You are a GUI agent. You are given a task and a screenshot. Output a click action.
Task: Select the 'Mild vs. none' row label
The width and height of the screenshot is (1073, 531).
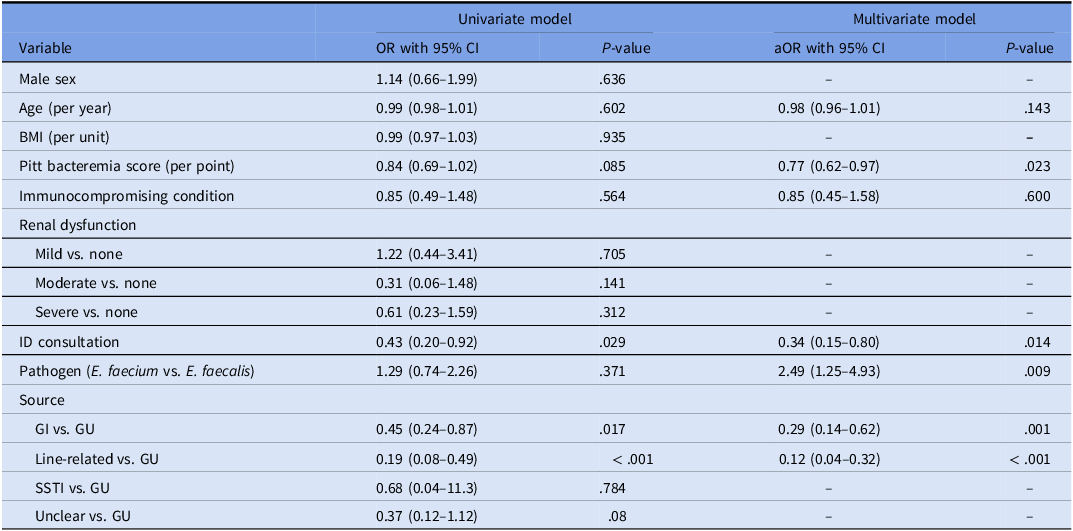coord(79,255)
